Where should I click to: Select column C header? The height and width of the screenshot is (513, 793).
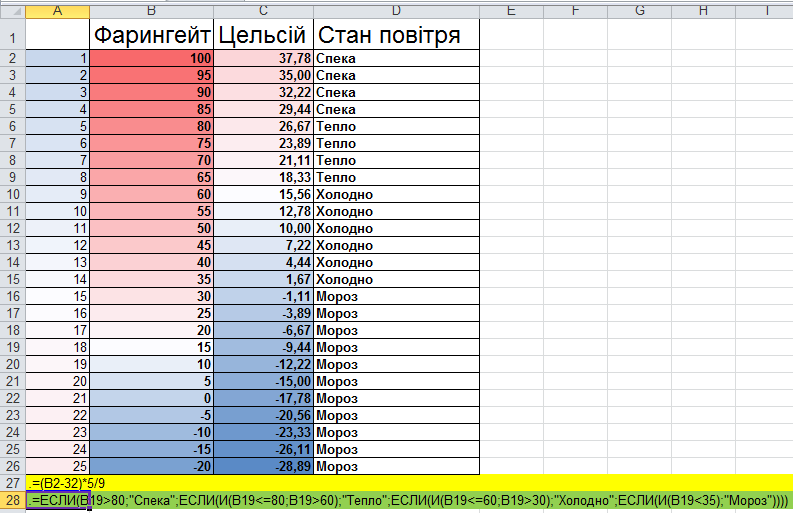click(x=263, y=12)
